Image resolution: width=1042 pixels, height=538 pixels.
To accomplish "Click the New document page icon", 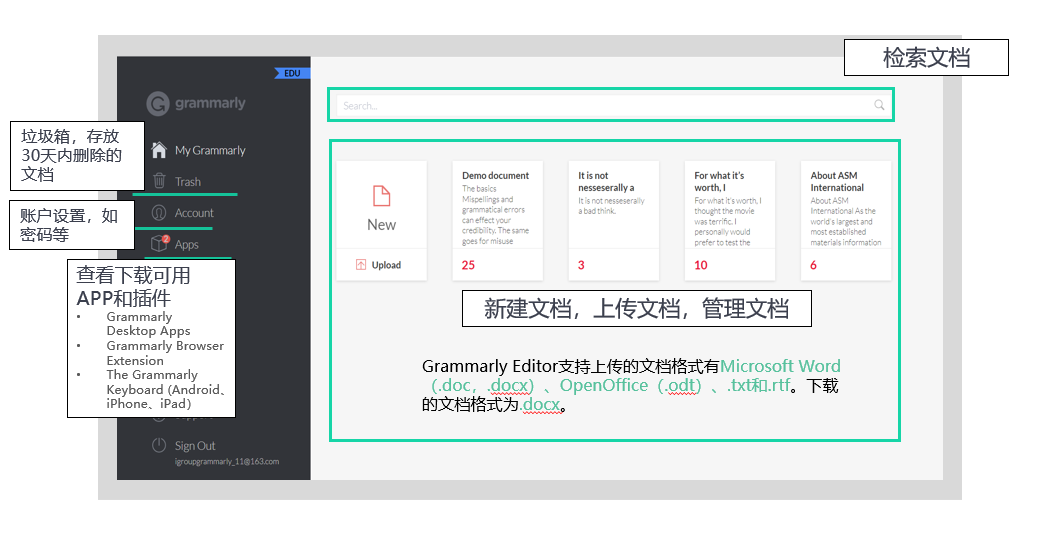I will (x=381, y=196).
